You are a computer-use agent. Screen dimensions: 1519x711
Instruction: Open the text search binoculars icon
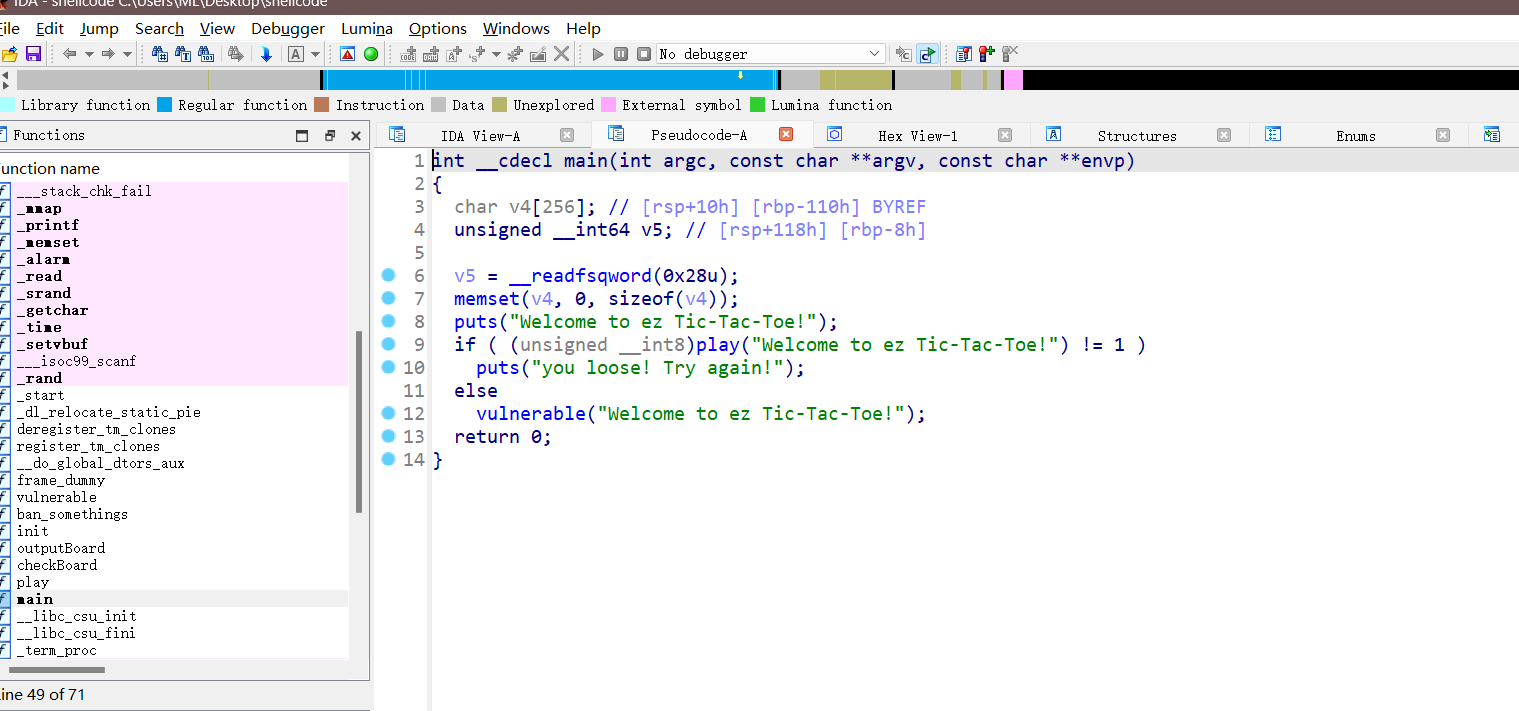[x=183, y=54]
